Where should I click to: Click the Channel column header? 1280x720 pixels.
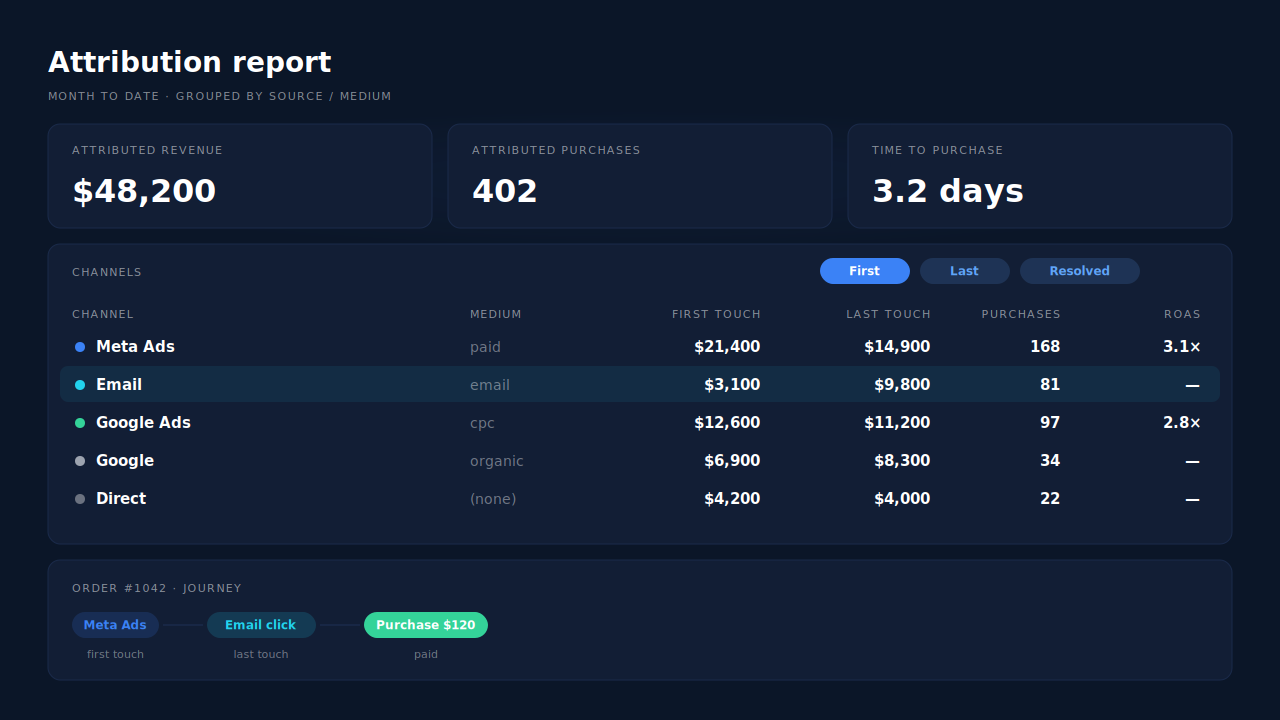[103, 314]
